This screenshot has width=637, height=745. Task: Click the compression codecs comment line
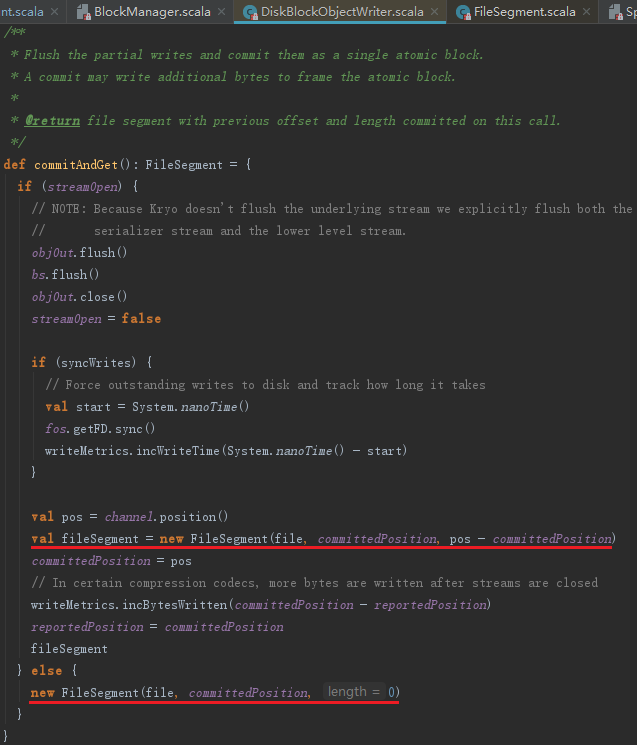314,583
